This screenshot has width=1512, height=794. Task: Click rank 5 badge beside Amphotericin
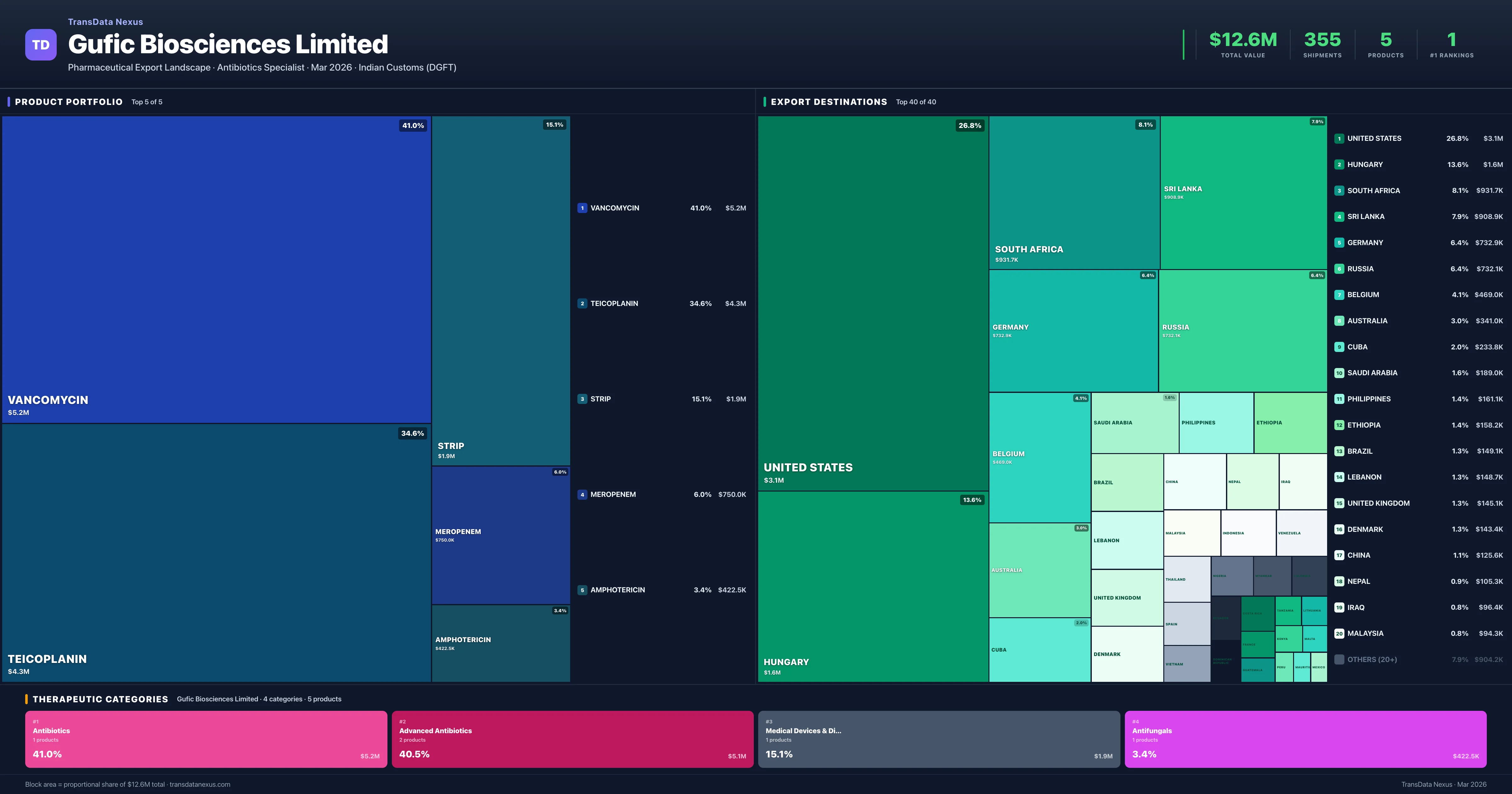pos(582,590)
